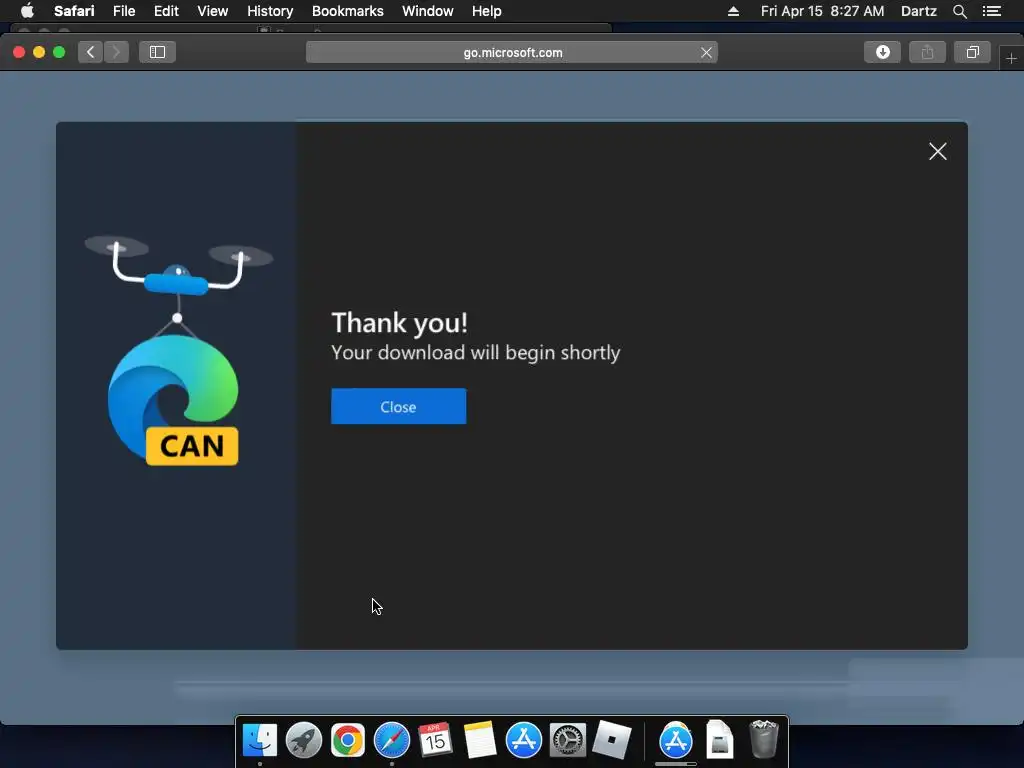The width and height of the screenshot is (1024, 768).
Task: Open Notification Center list icon
Action: pos(991,11)
